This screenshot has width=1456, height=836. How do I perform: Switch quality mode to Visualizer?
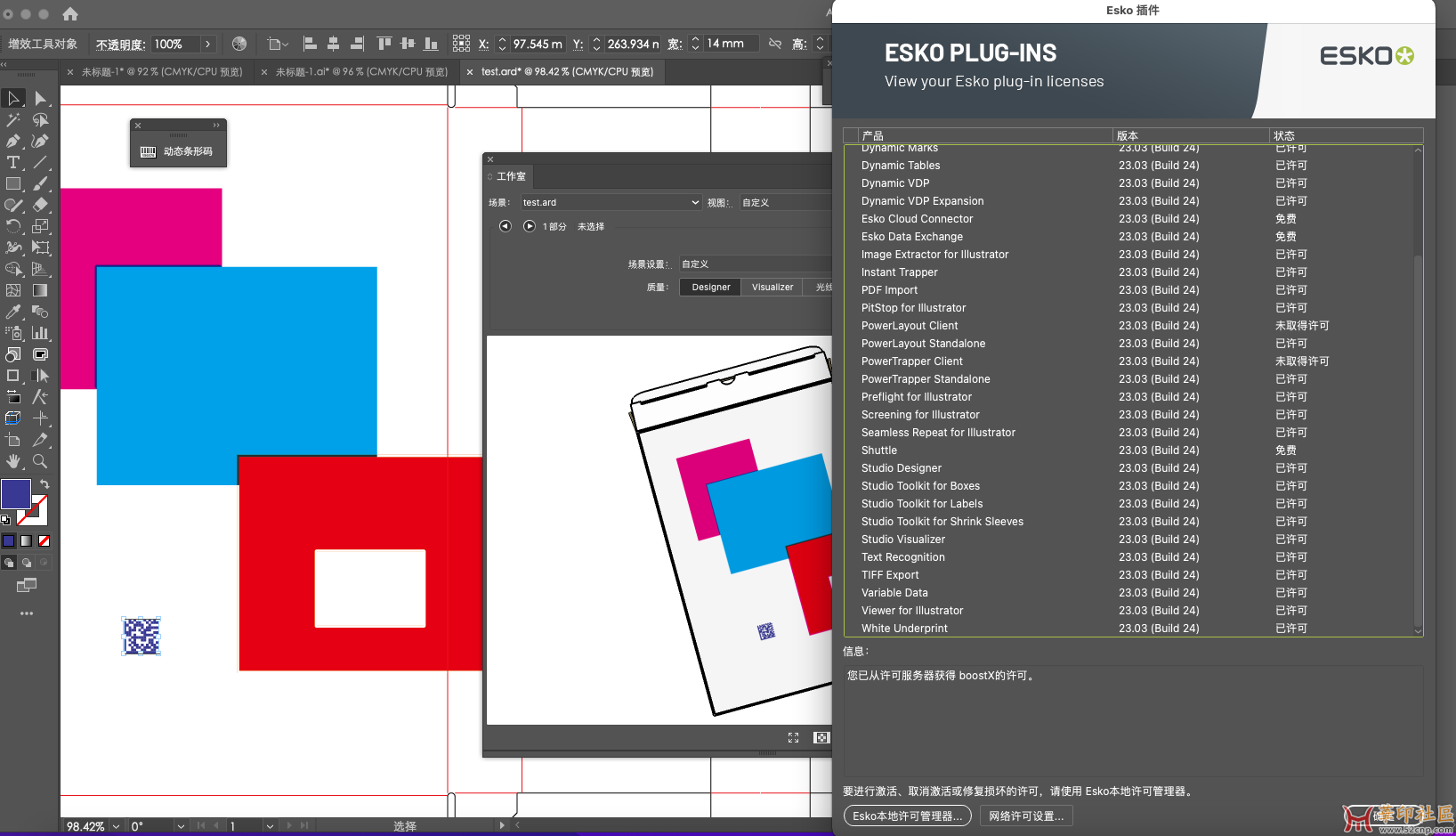[x=772, y=288]
